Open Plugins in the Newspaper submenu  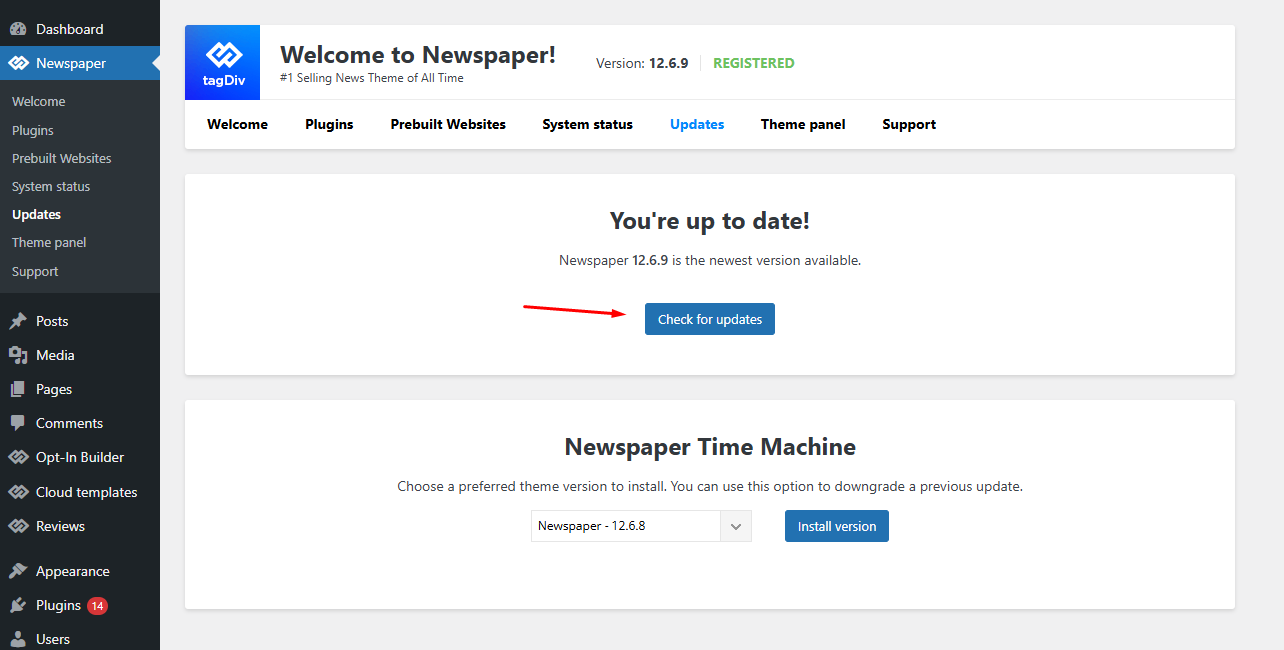pyautogui.click(x=33, y=130)
